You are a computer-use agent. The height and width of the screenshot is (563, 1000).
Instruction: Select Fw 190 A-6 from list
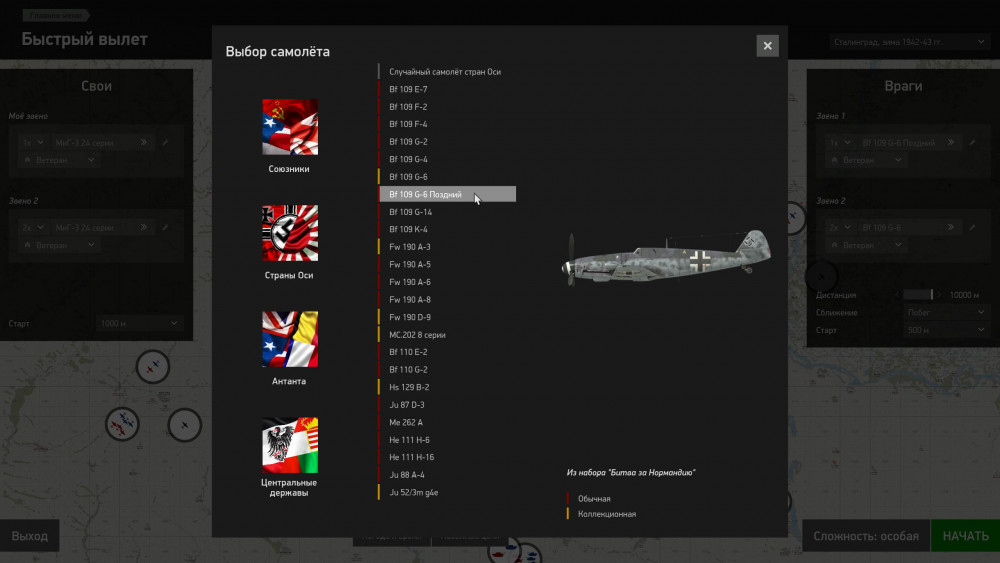[x=447, y=282]
